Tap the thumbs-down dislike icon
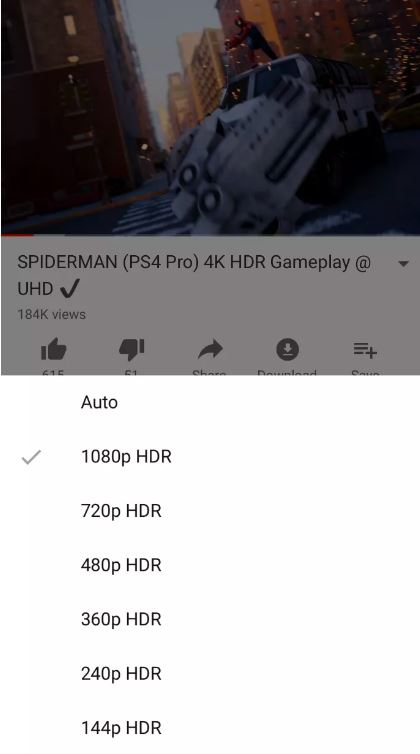The image size is (420, 754). click(x=131, y=349)
